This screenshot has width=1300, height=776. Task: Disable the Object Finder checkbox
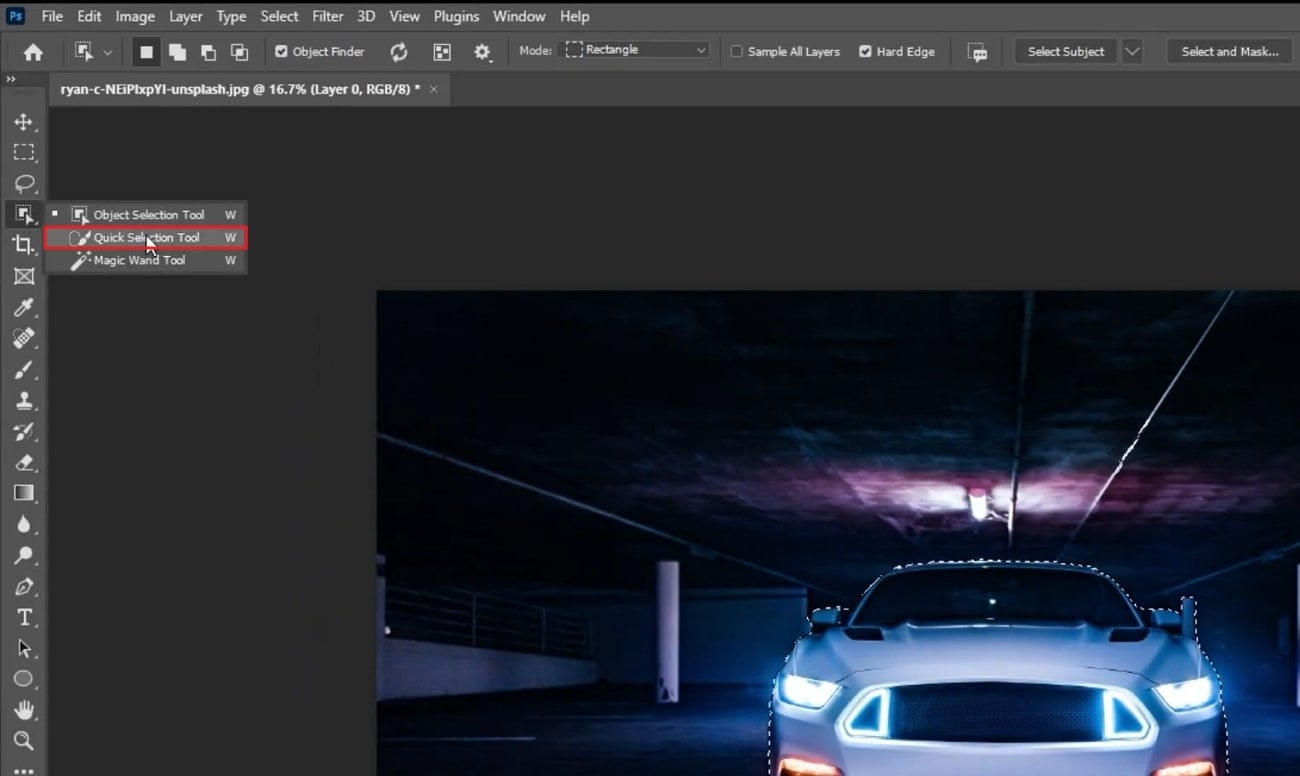(281, 52)
